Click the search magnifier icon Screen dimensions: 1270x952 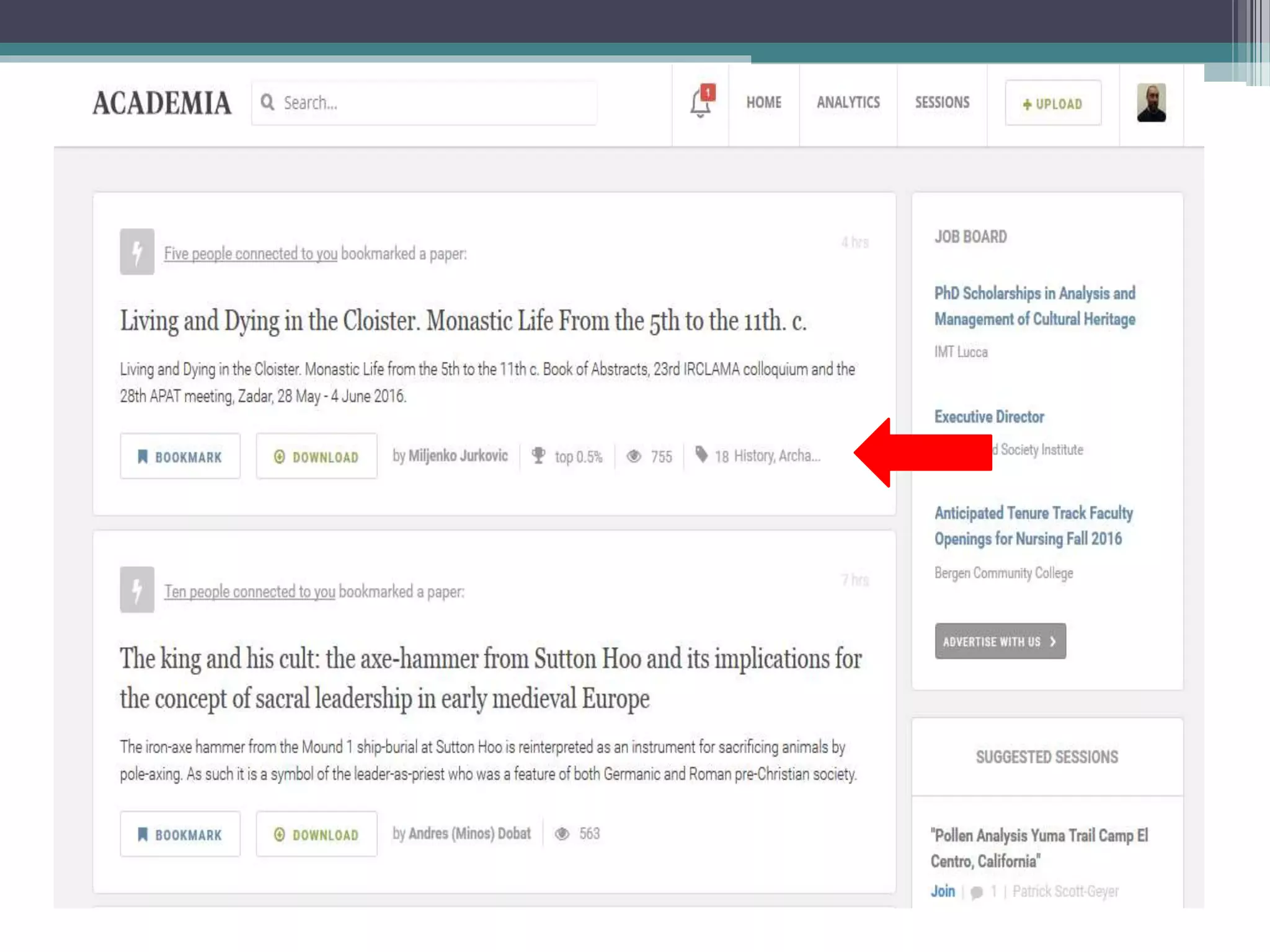click(267, 102)
